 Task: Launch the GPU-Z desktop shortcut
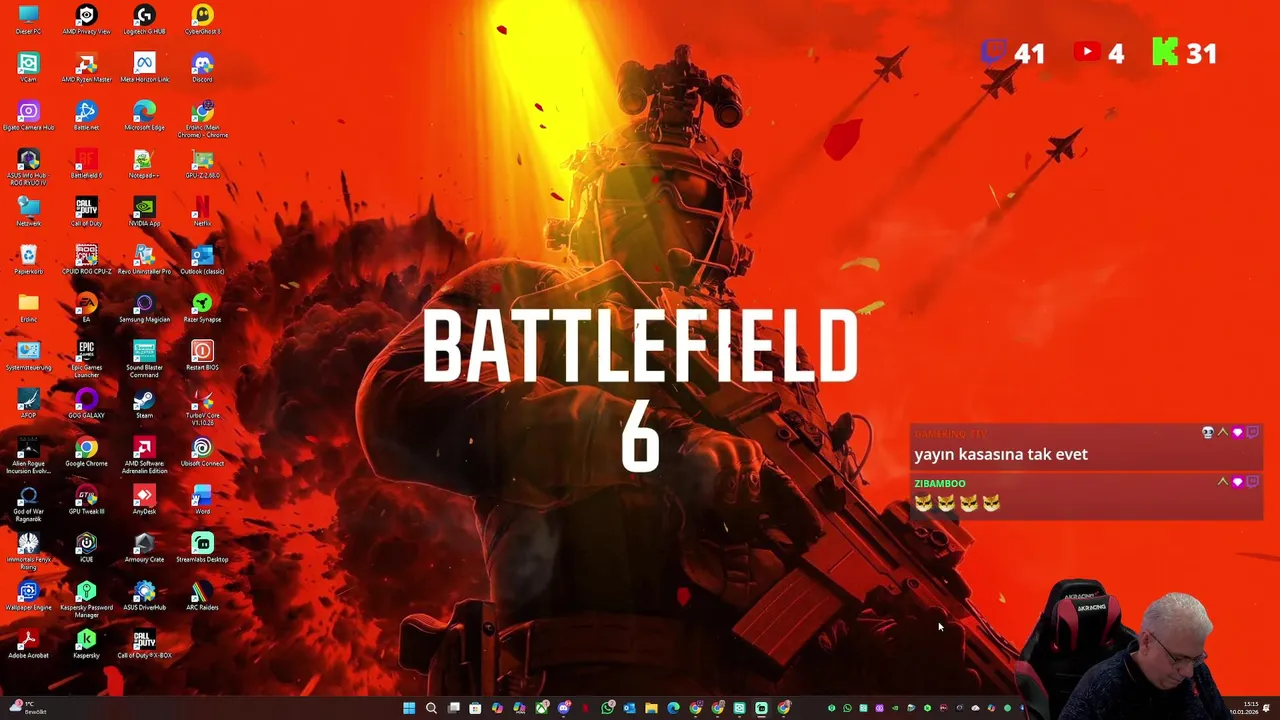click(202, 163)
